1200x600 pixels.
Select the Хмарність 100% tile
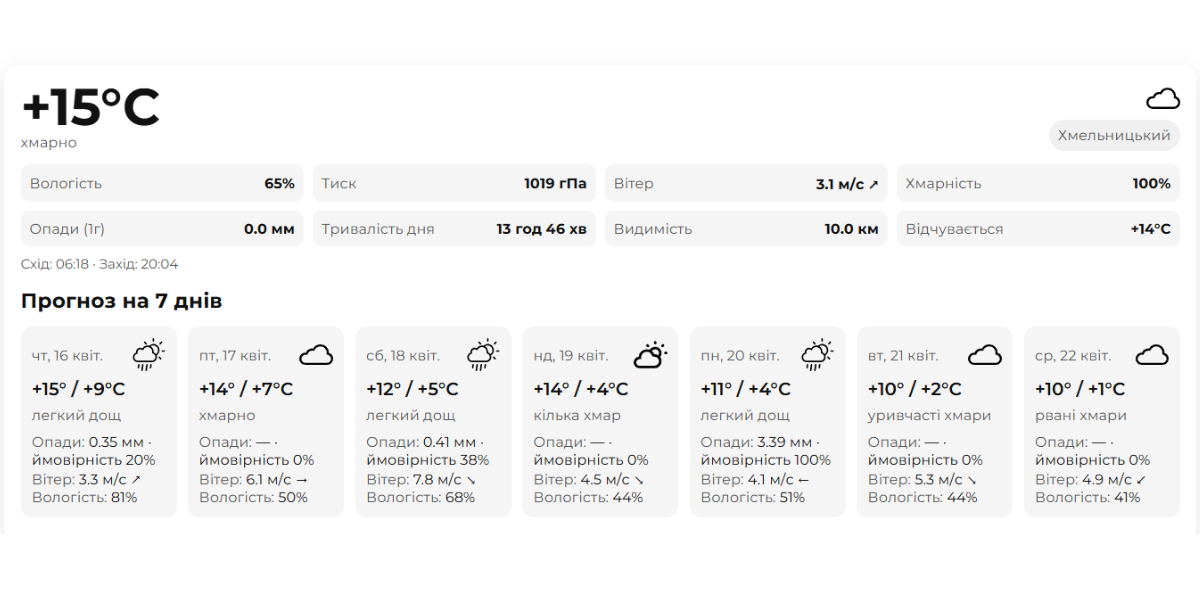(x=1038, y=183)
